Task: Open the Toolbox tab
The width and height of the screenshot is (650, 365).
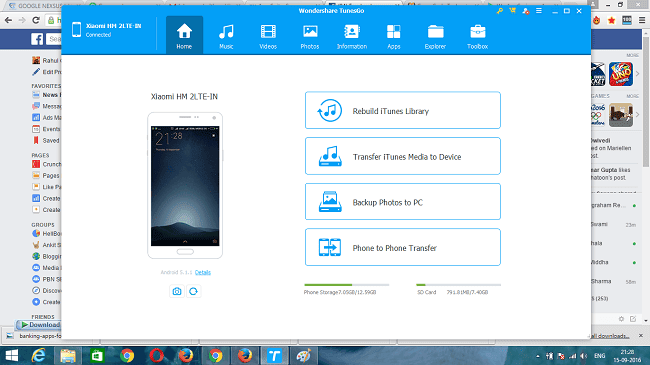Action: click(477, 35)
